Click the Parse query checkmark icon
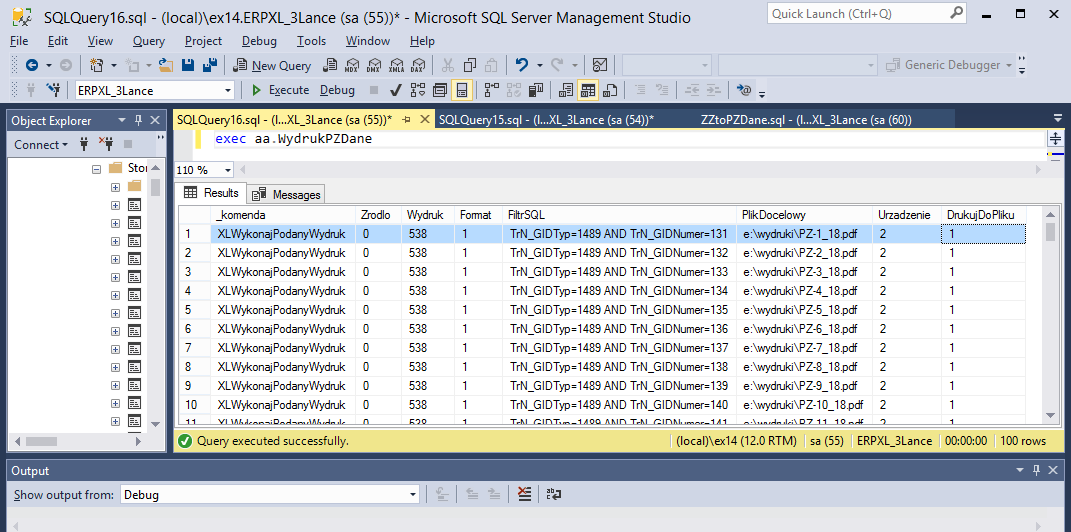This screenshot has height=532, width=1071. tap(396, 90)
